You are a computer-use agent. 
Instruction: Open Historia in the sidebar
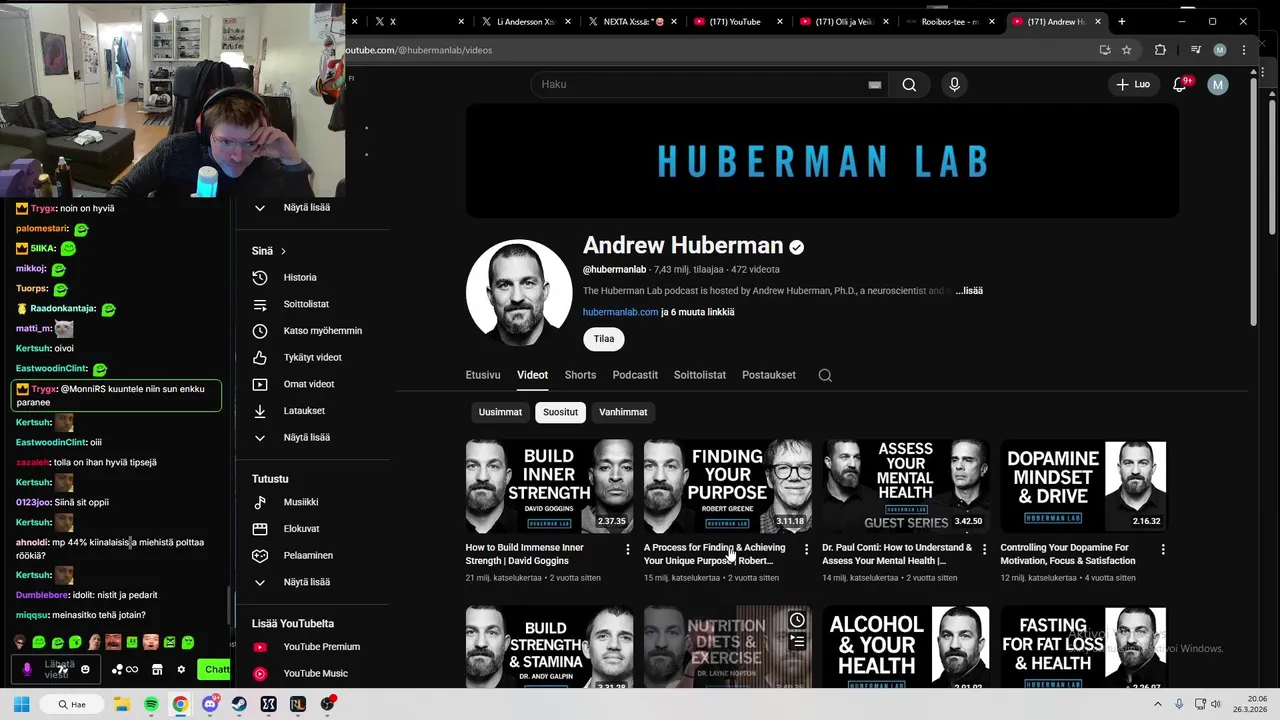pyautogui.click(x=299, y=278)
